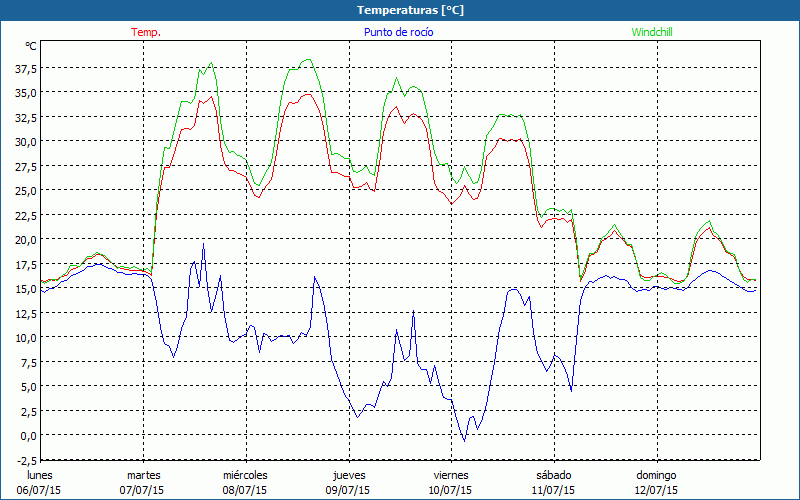Click the -2,5 y-axis value

[25, 460]
